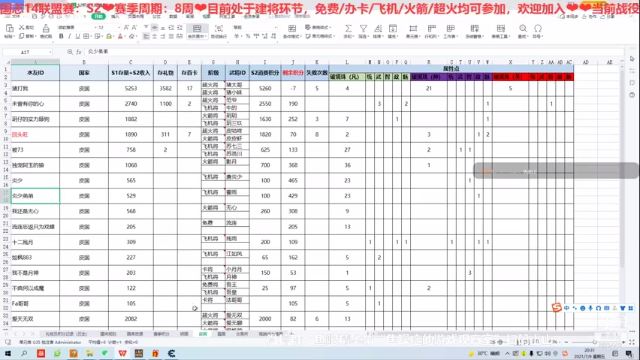
Task: Open the Name Box dropdown arrow
Action: (50, 52)
